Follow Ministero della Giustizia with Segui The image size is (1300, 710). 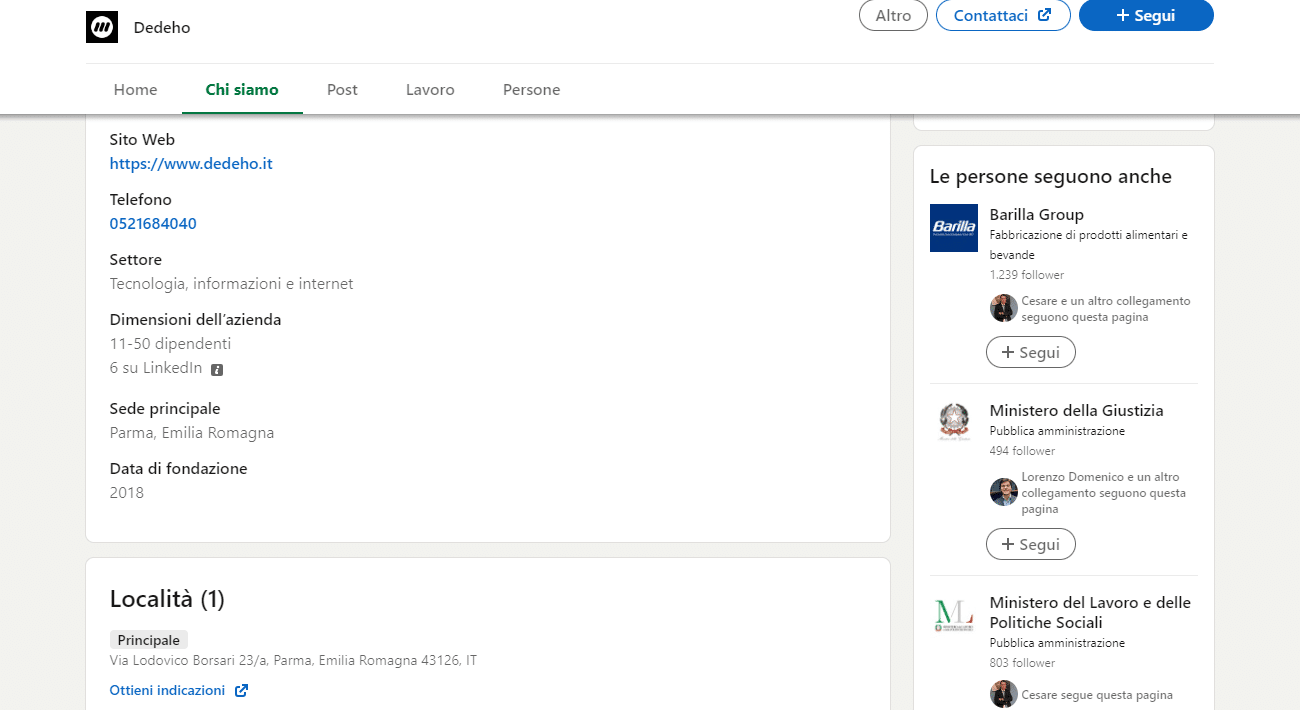[1031, 544]
